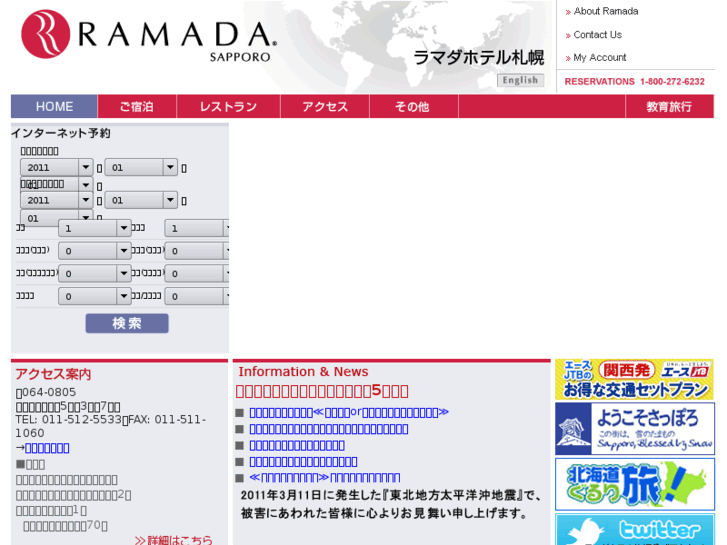
Task: Click the インターネット予約 heading
Action: pos(61,133)
